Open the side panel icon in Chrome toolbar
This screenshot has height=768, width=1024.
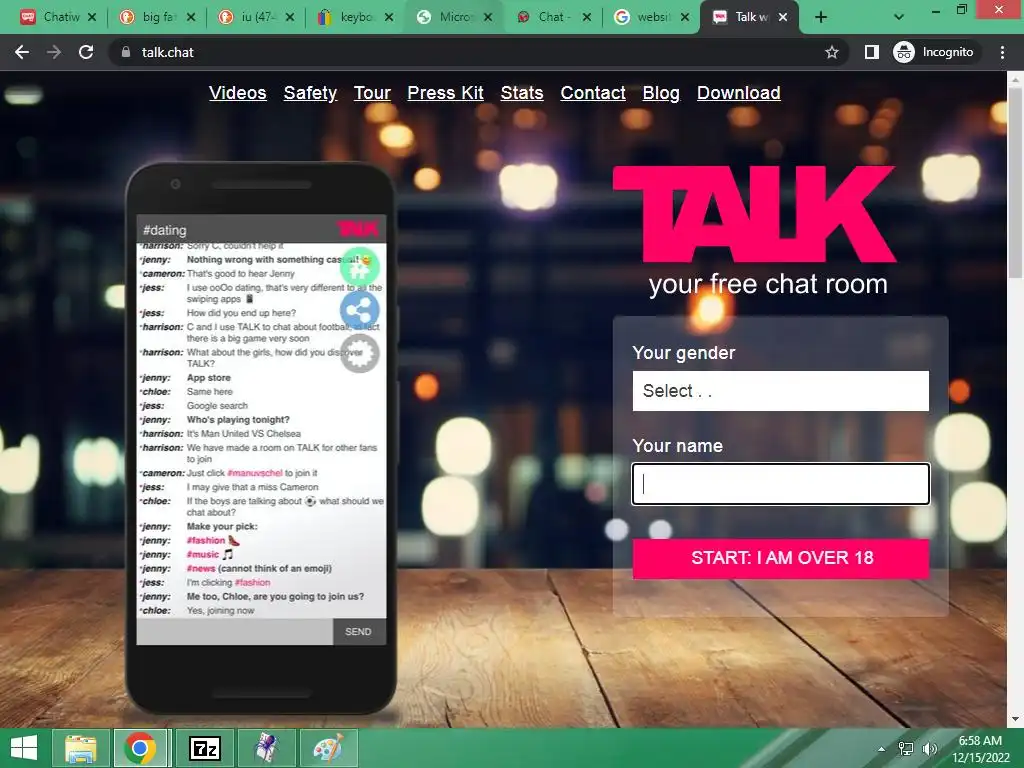[x=872, y=52]
